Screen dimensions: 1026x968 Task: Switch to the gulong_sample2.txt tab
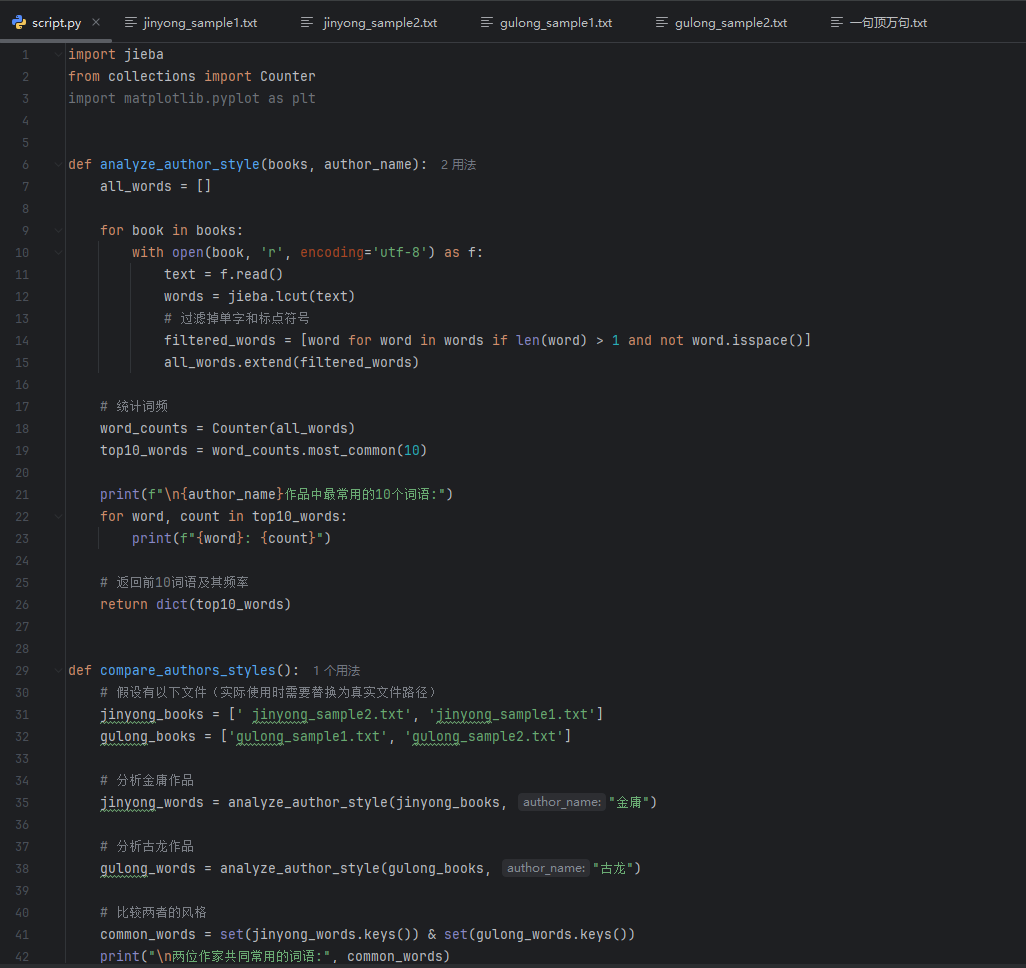pos(730,22)
